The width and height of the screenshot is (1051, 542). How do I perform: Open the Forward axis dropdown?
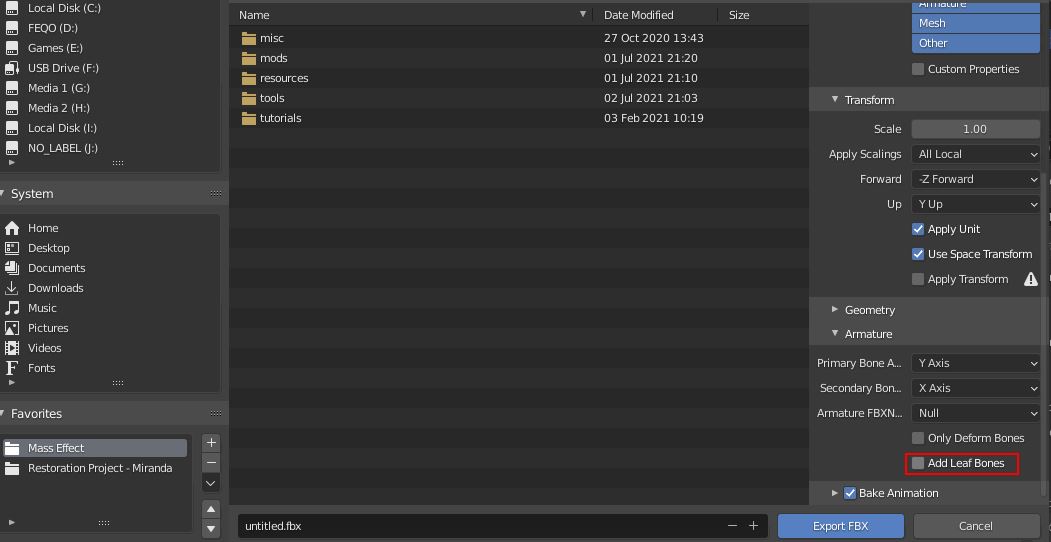point(976,179)
